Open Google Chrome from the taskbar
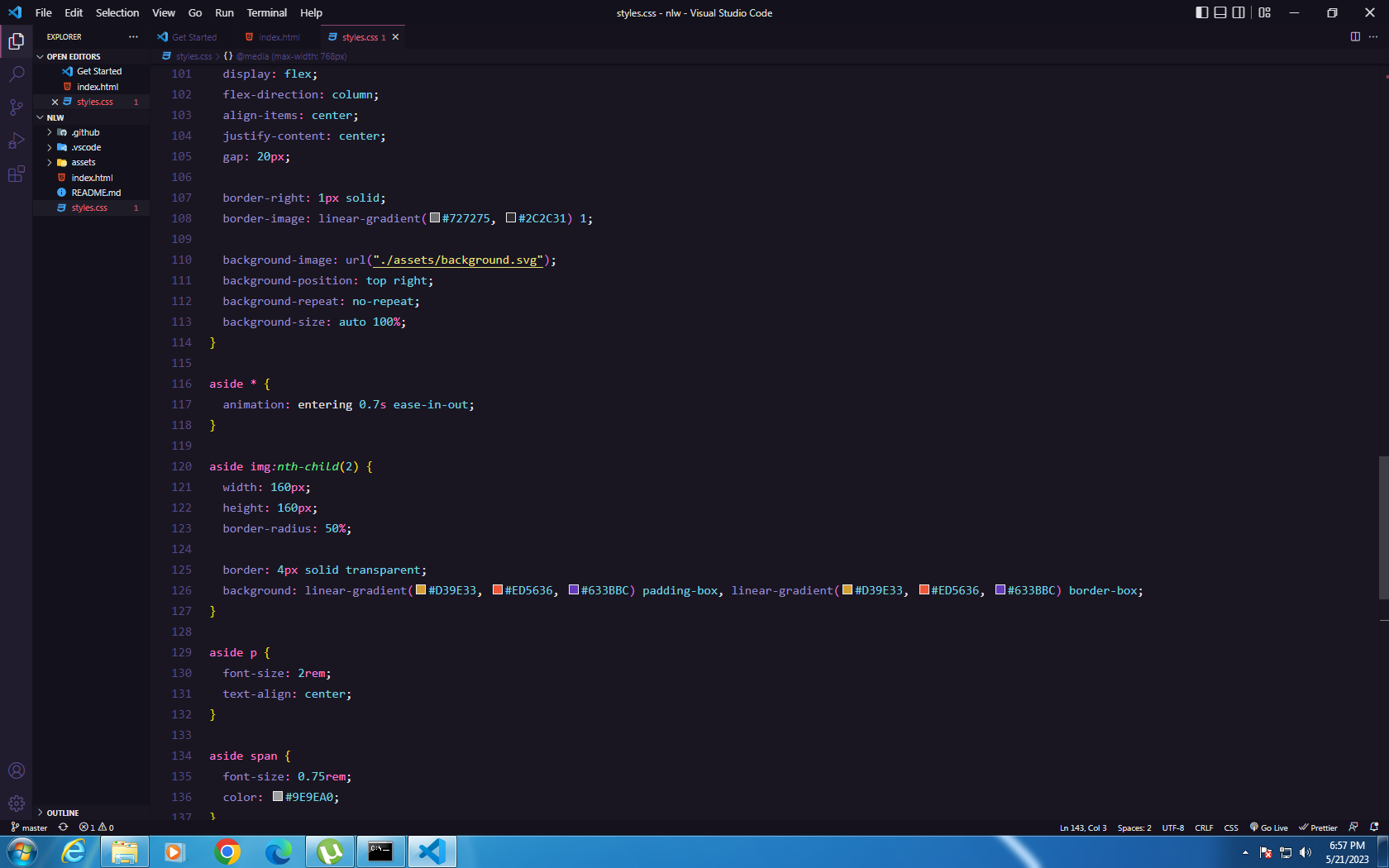Screen dimensions: 1389x868 point(227,851)
